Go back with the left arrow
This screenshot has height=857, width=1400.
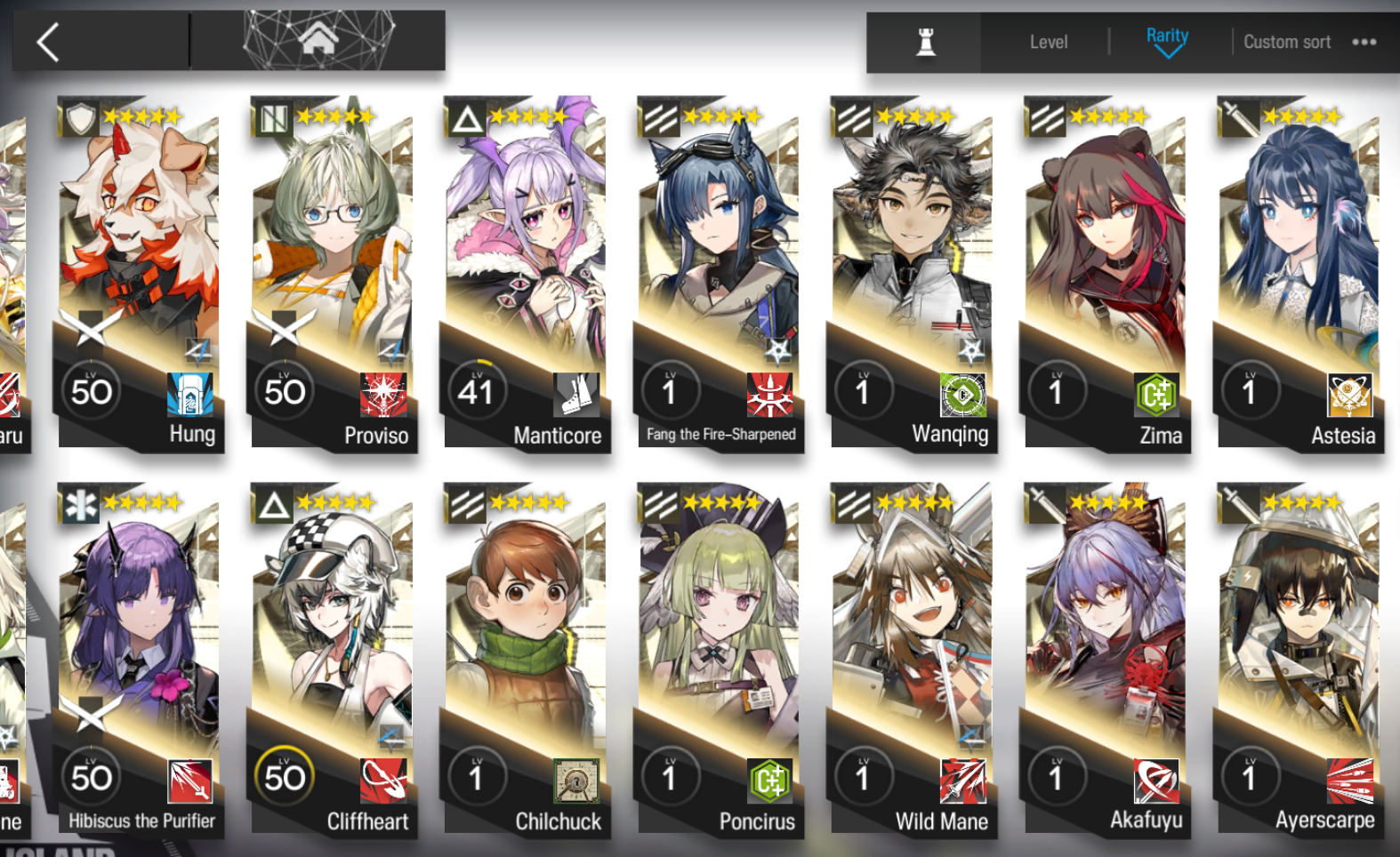(48, 42)
